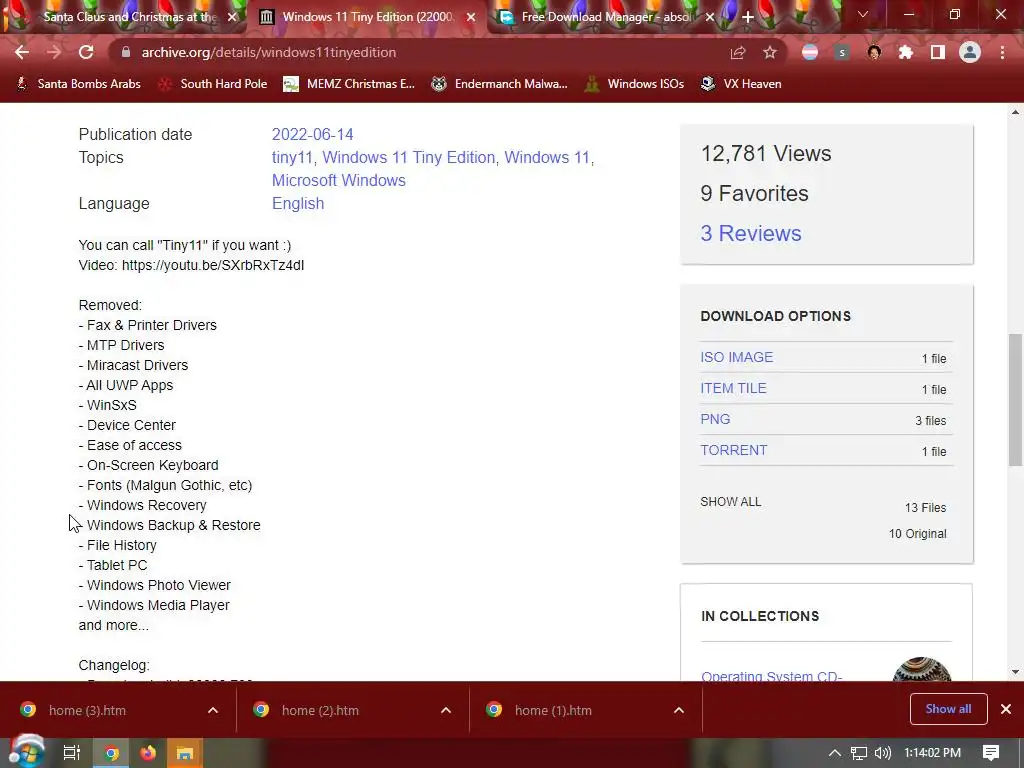Open the Chrome profile avatar
Image resolution: width=1024 pixels, height=768 pixels.
tap(970, 52)
